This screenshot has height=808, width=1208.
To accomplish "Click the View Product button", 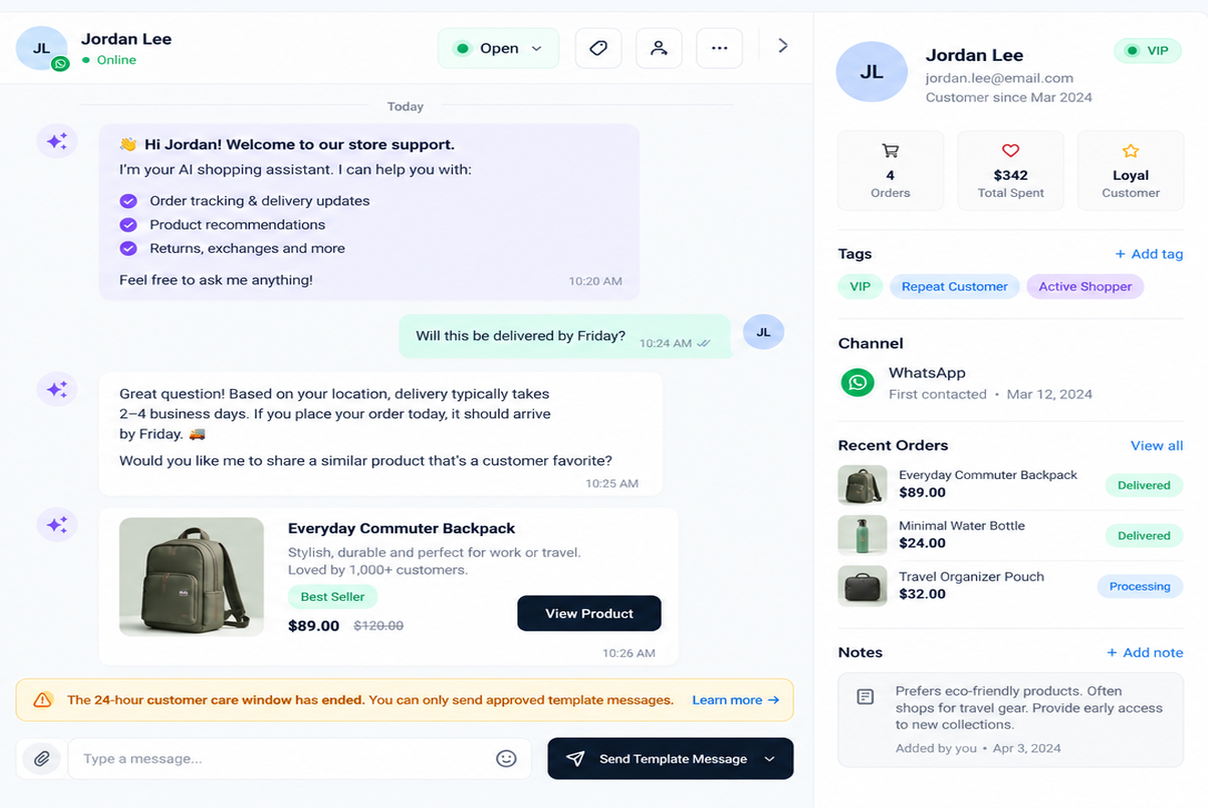I will click(x=589, y=613).
